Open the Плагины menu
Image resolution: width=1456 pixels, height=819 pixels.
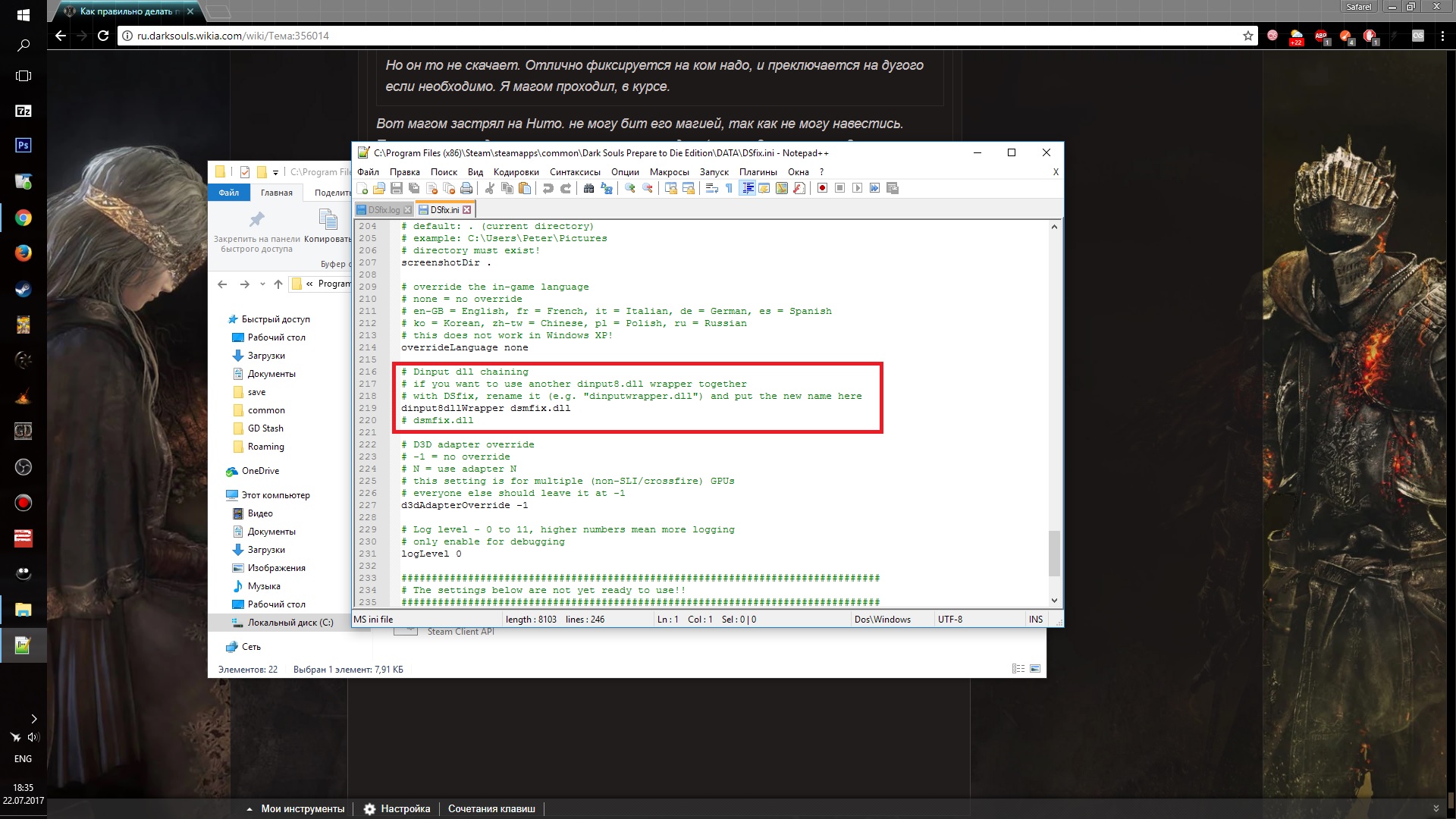[758, 172]
